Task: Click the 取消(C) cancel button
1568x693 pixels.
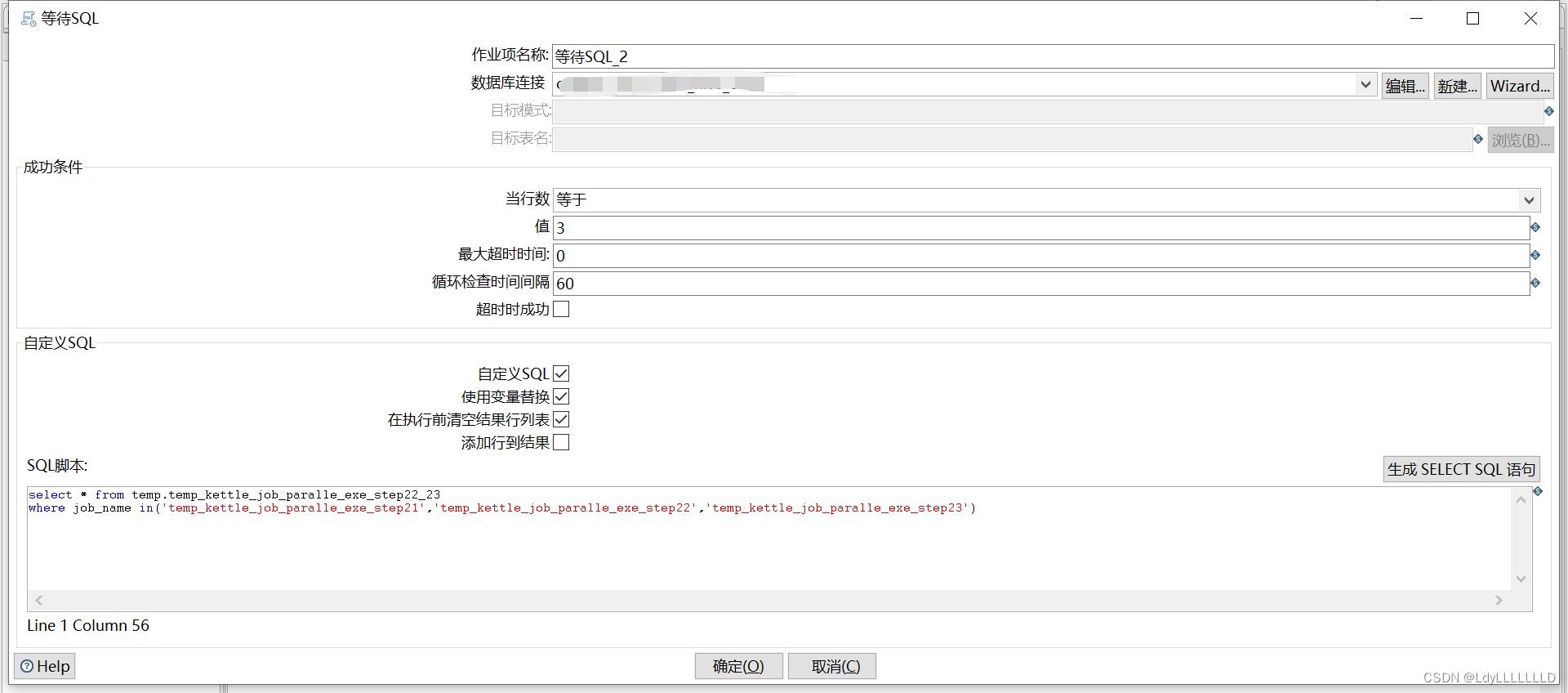Action: (832, 666)
